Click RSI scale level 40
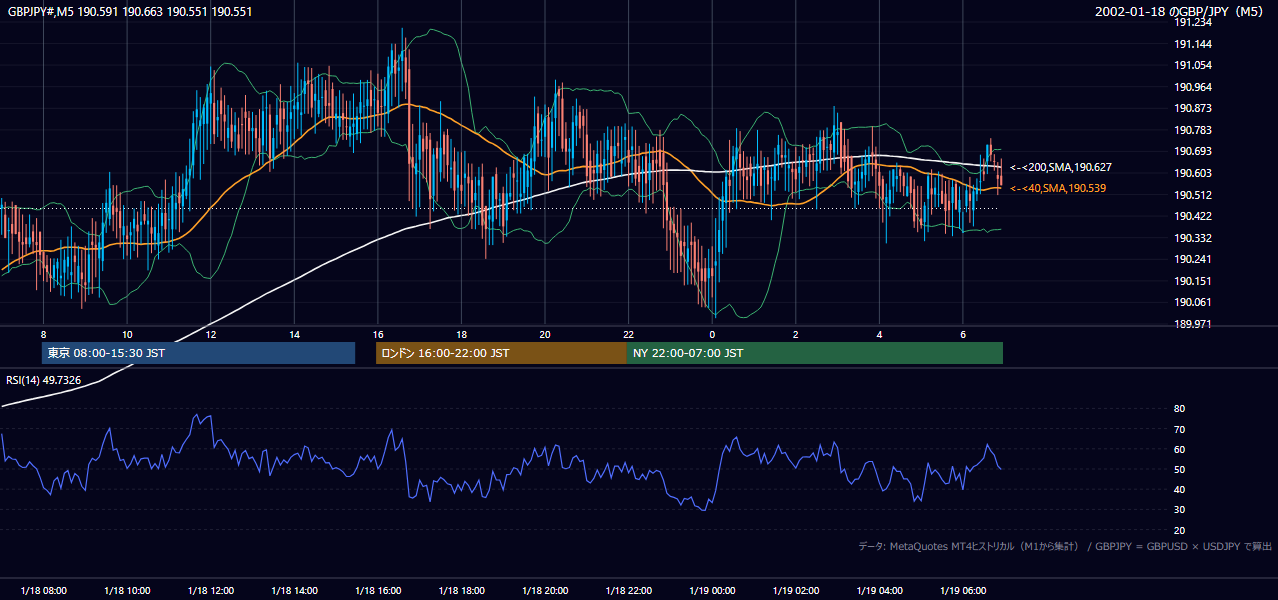 coord(1180,489)
